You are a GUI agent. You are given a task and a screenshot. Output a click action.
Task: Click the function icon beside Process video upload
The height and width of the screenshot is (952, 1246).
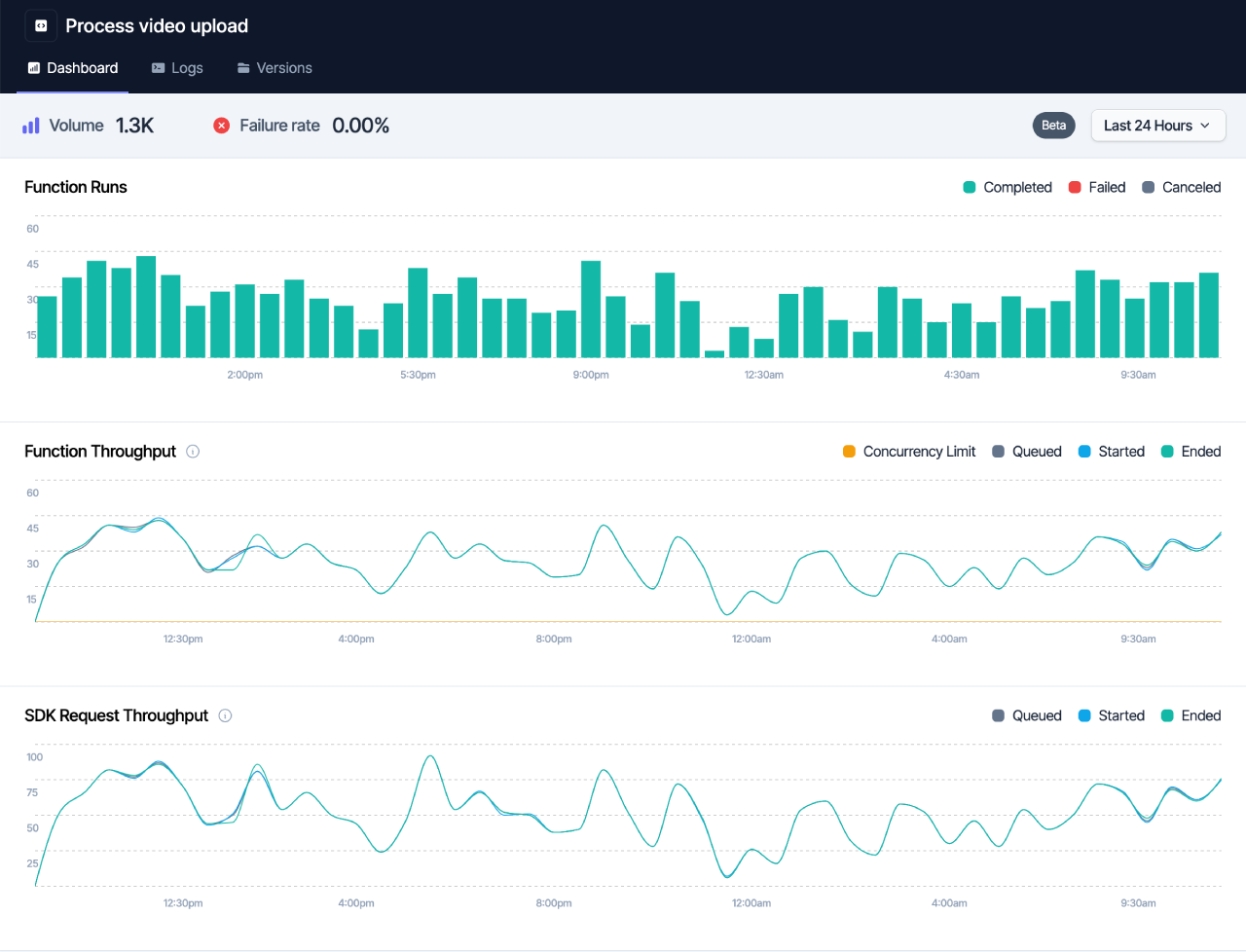(41, 26)
